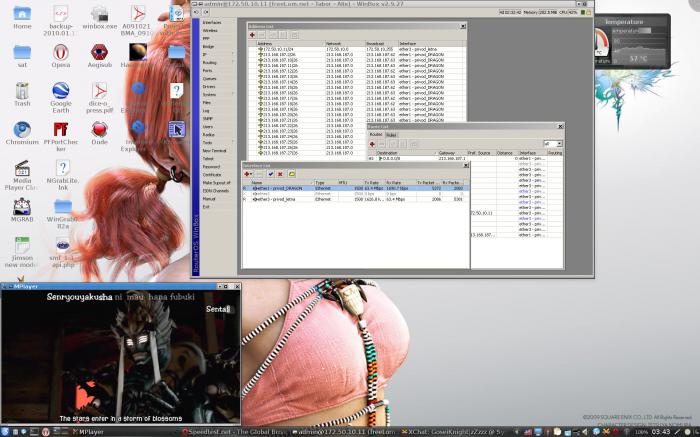Click the red plus add button in Route List
Image resolution: width=700 pixels, height=437 pixels.
372,144
